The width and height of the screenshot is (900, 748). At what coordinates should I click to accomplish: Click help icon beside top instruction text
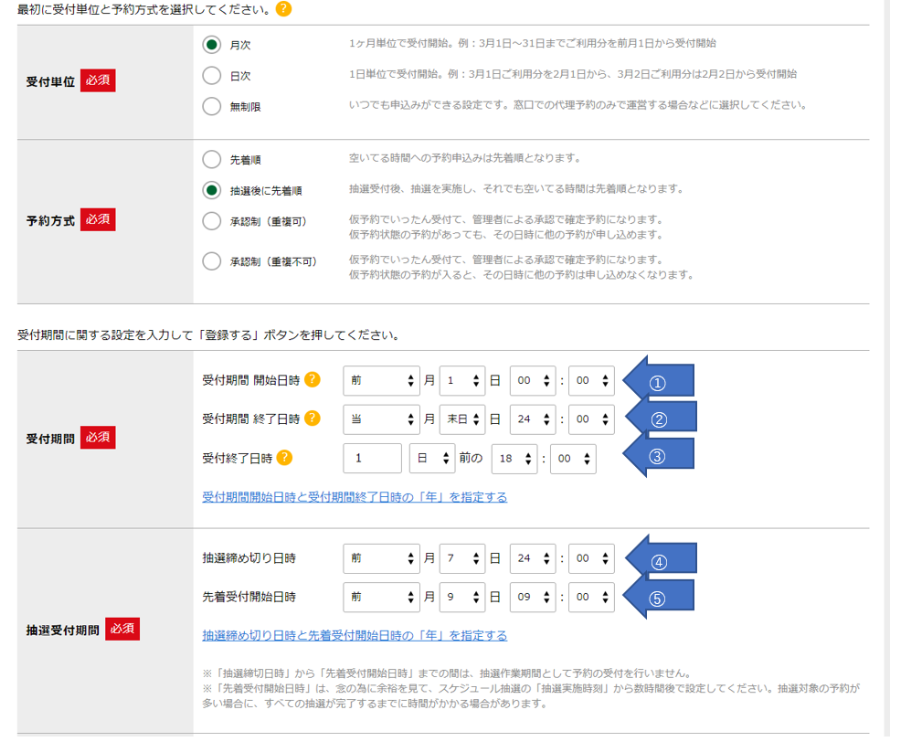click(x=284, y=10)
